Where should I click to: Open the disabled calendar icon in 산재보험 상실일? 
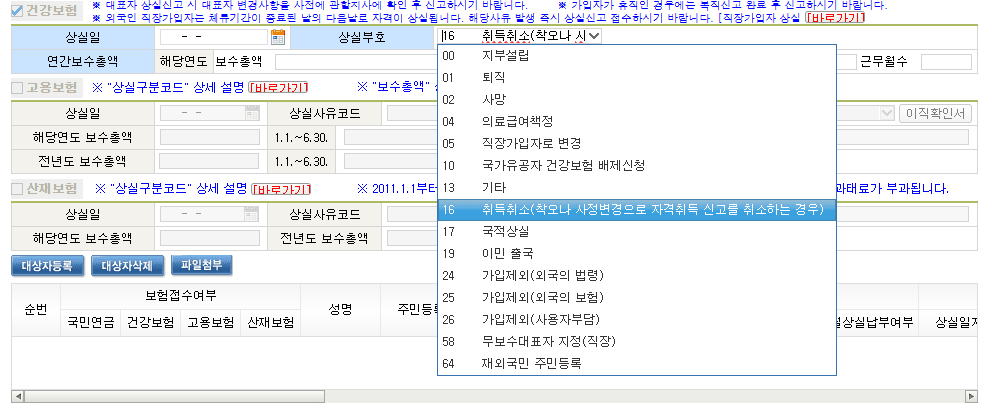[253, 214]
